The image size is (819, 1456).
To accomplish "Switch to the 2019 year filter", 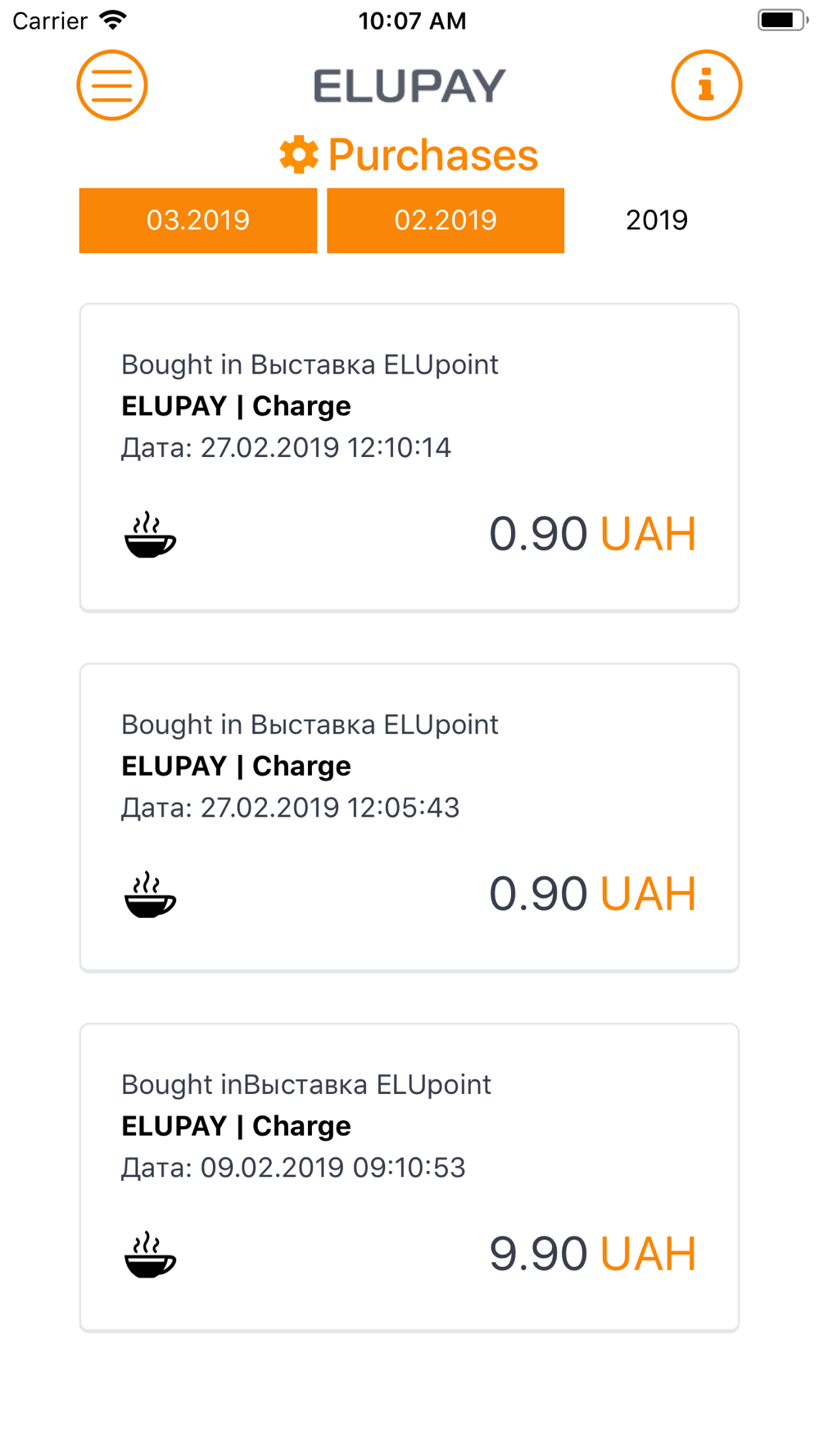I will tap(656, 220).
